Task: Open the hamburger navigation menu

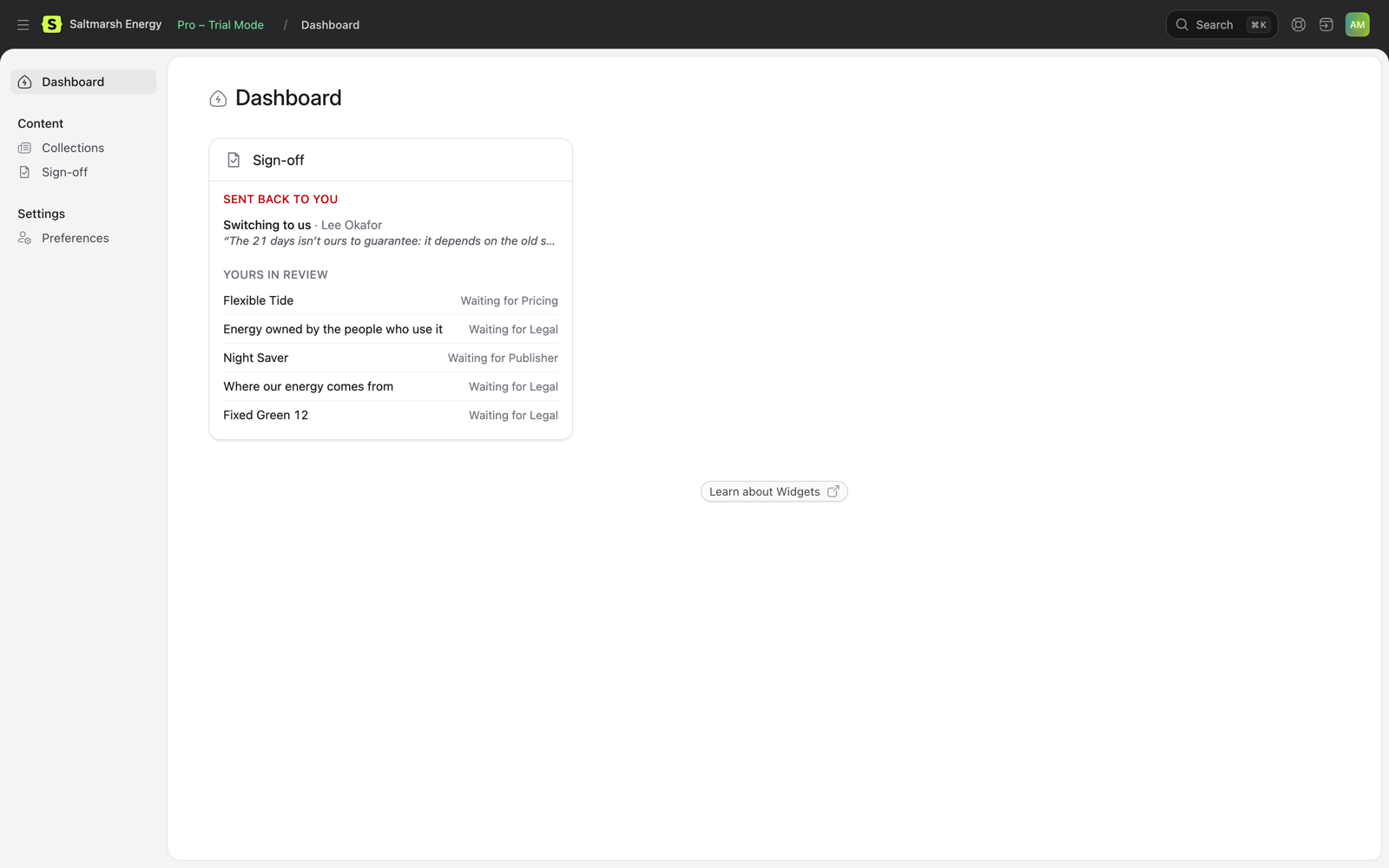Action: pos(23,25)
